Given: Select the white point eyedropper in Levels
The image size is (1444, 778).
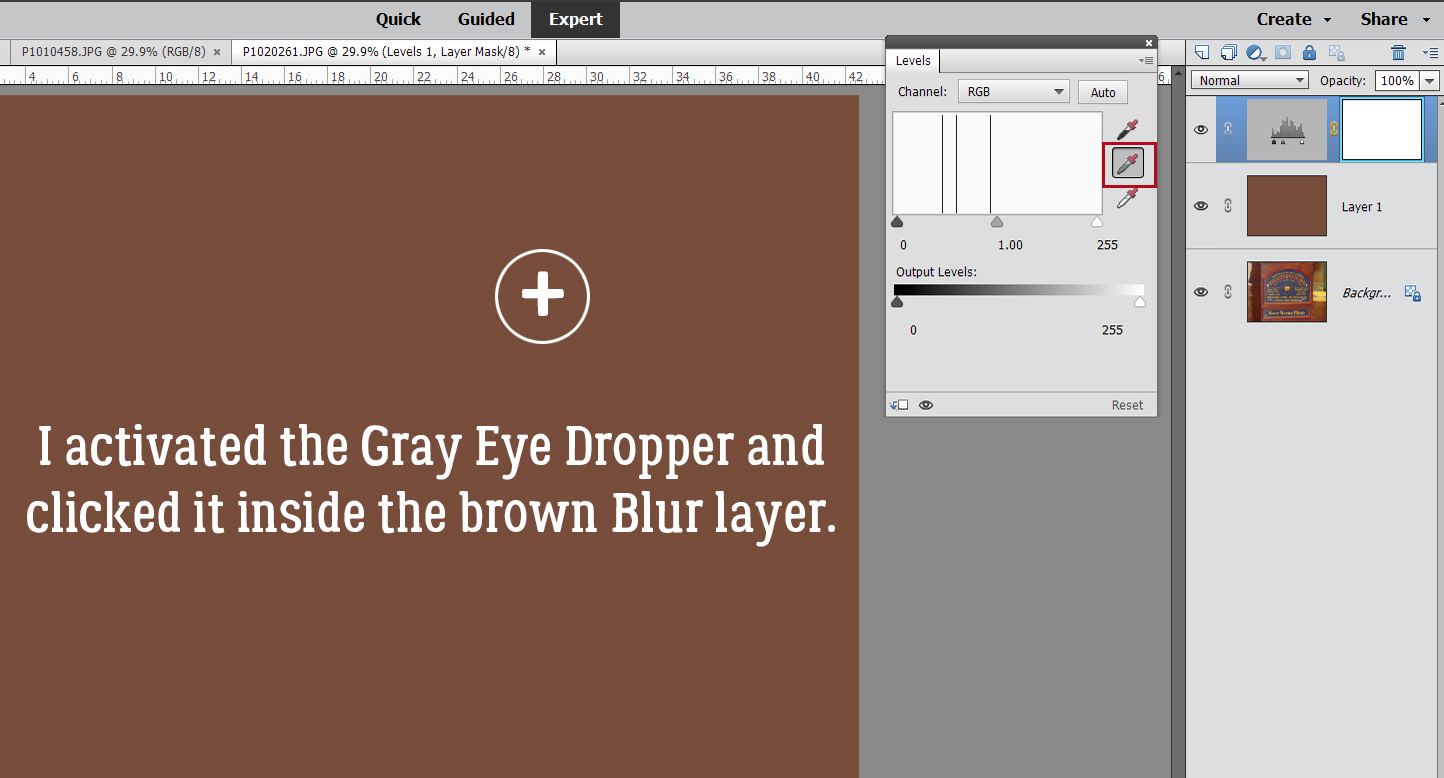Looking at the screenshot, I should tap(1128, 197).
